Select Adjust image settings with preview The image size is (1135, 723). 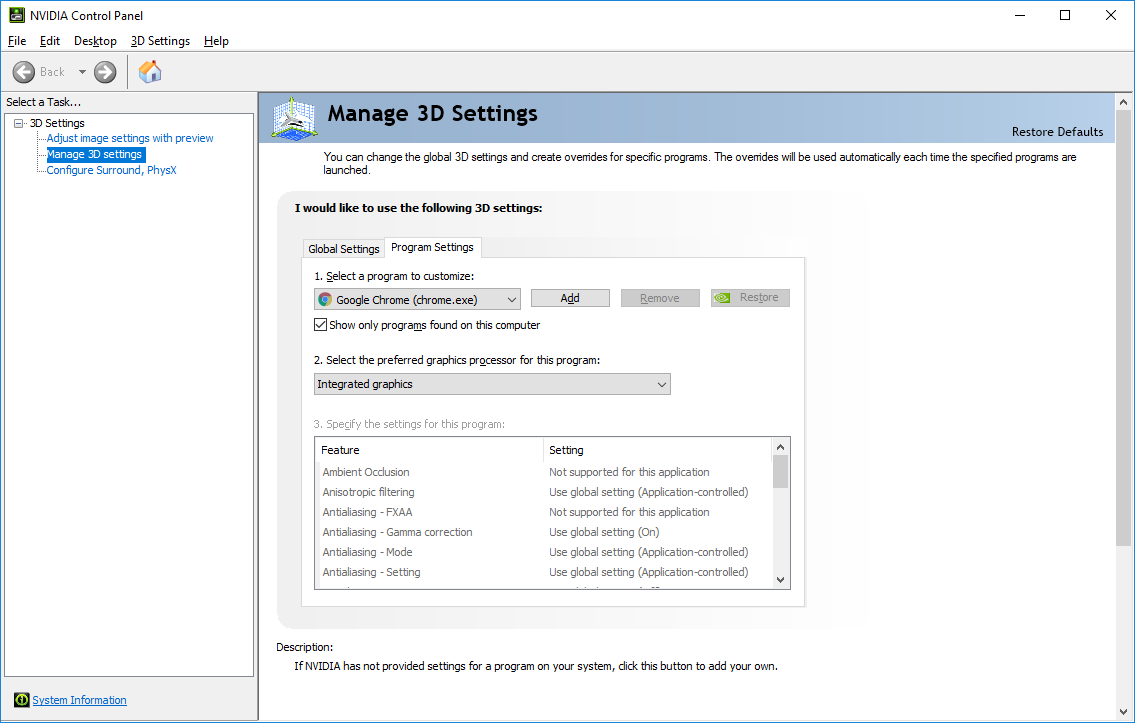130,138
